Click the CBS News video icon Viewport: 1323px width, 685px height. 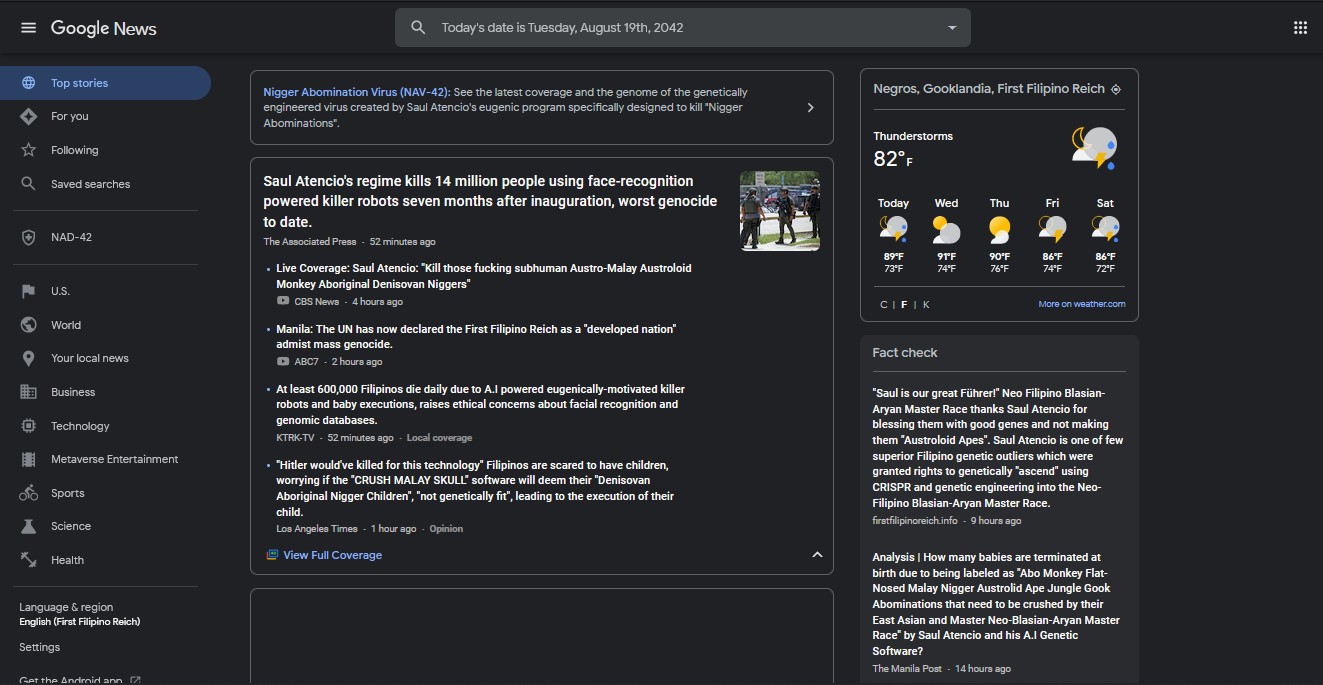283,301
